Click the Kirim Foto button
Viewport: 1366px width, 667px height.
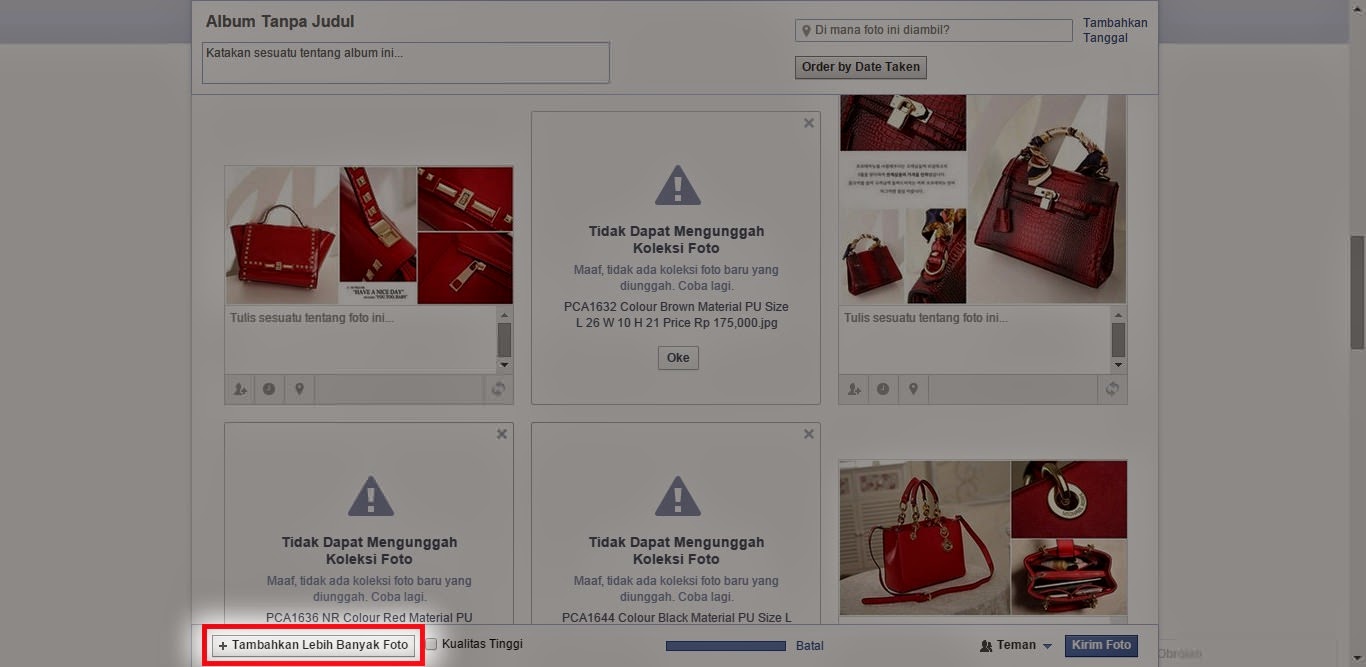point(1101,645)
